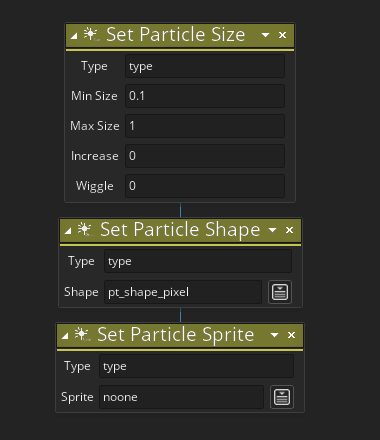
Task: Click the particle icon on Set Particle Size
Action: [x=91, y=34]
